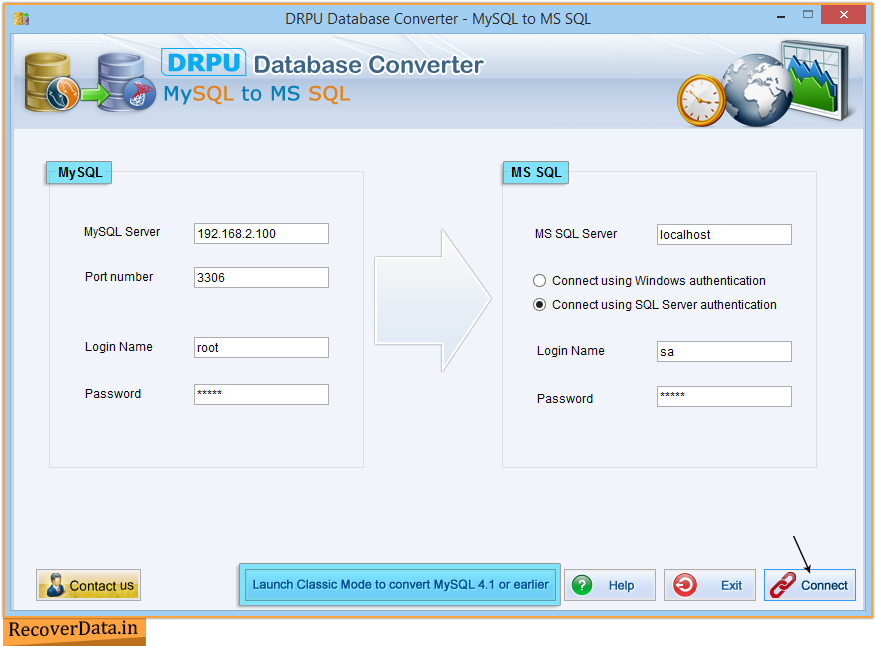Maximize the converter window
This screenshot has height=646, width=876.
[x=808, y=15]
